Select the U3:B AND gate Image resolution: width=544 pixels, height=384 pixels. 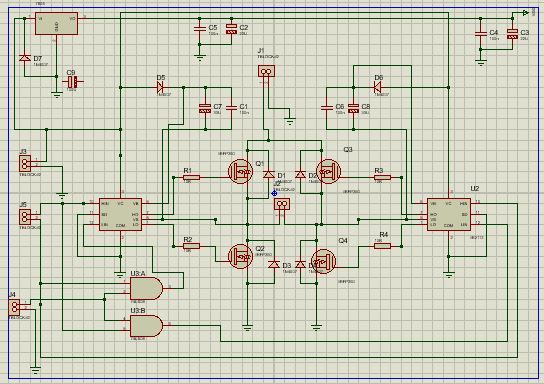tap(146, 326)
